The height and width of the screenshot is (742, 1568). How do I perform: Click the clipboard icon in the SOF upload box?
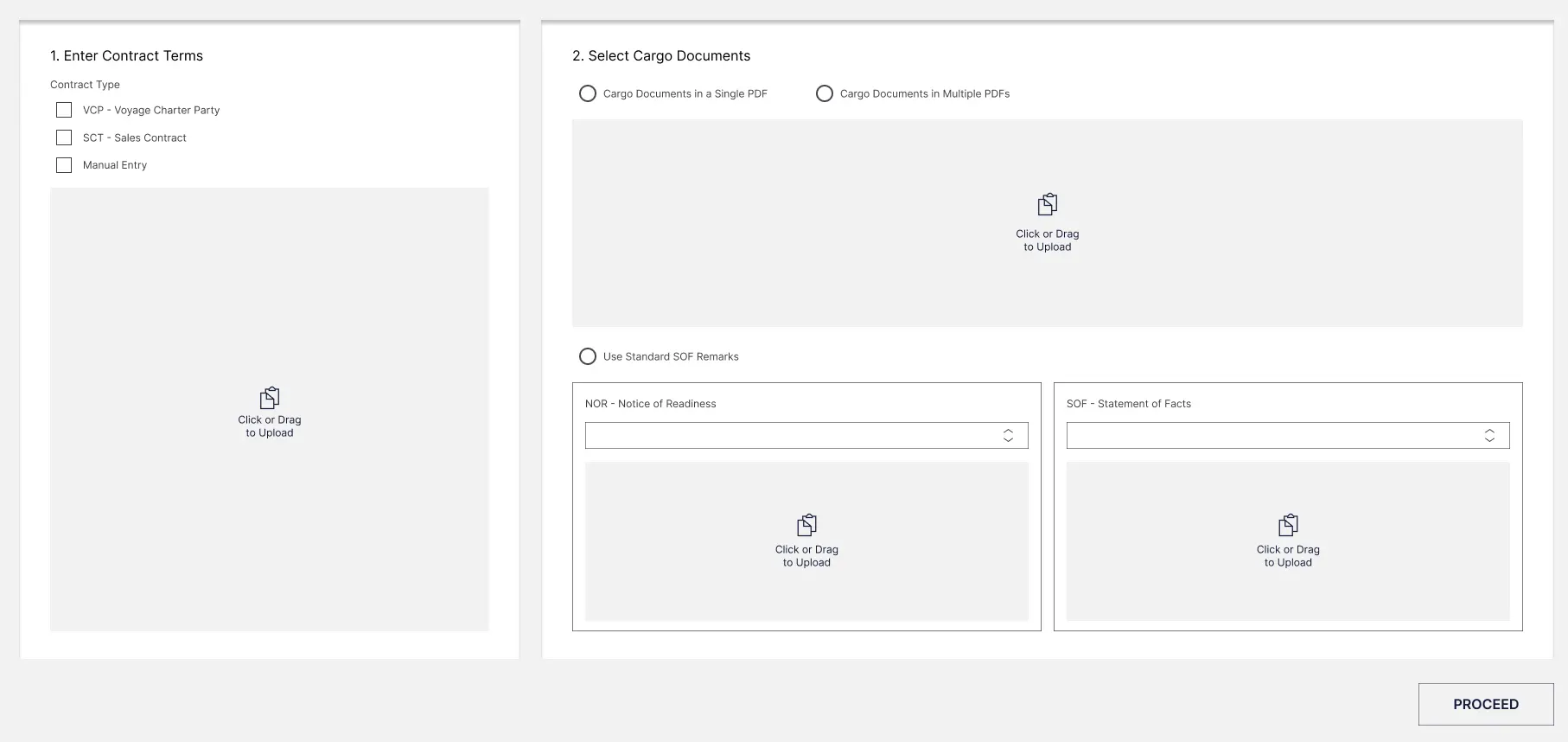pos(1288,525)
